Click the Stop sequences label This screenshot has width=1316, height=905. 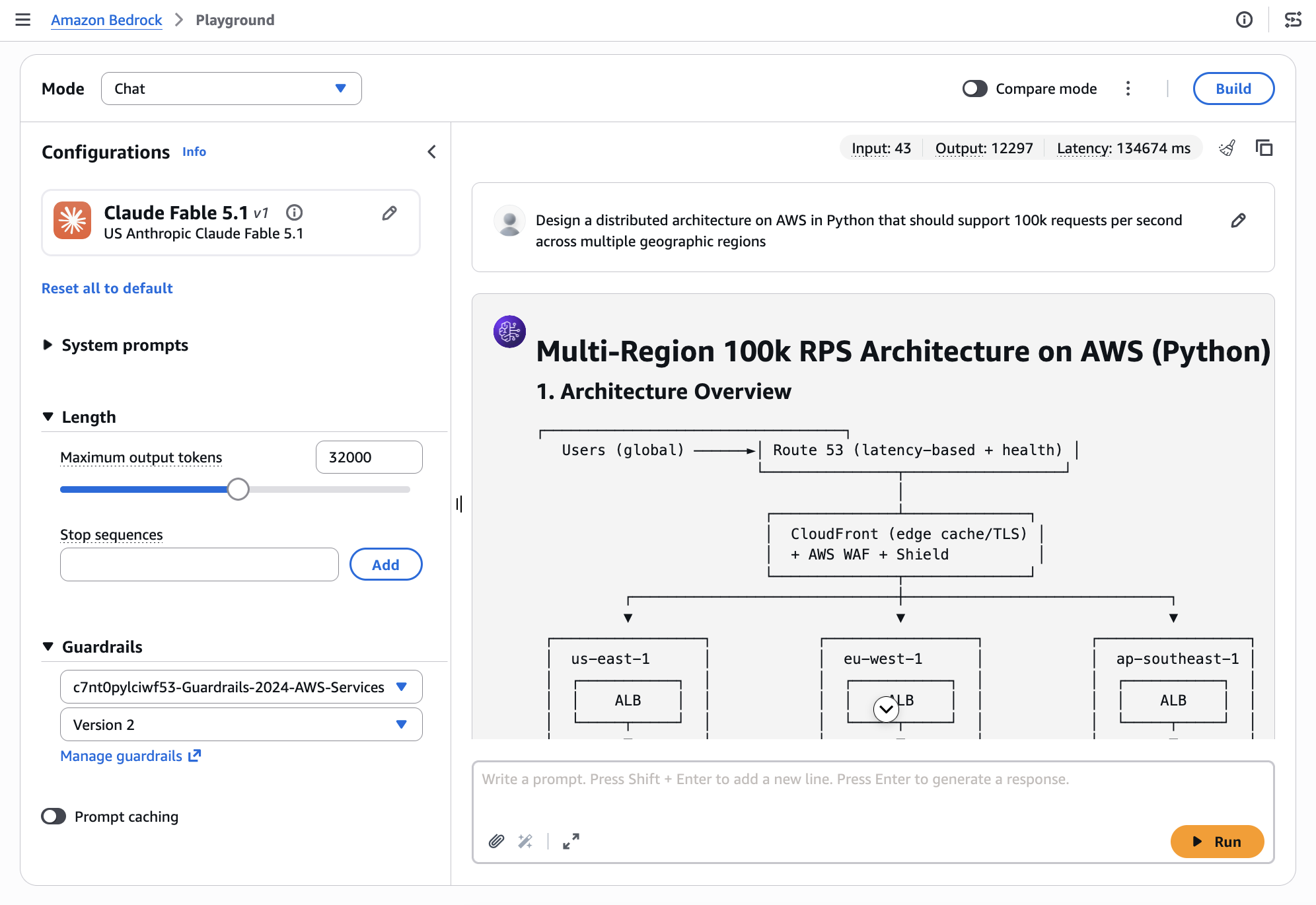point(111,534)
